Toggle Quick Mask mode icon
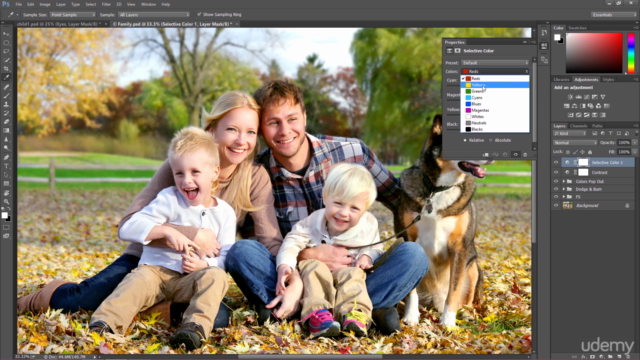This screenshot has width=640, height=360. point(6,227)
